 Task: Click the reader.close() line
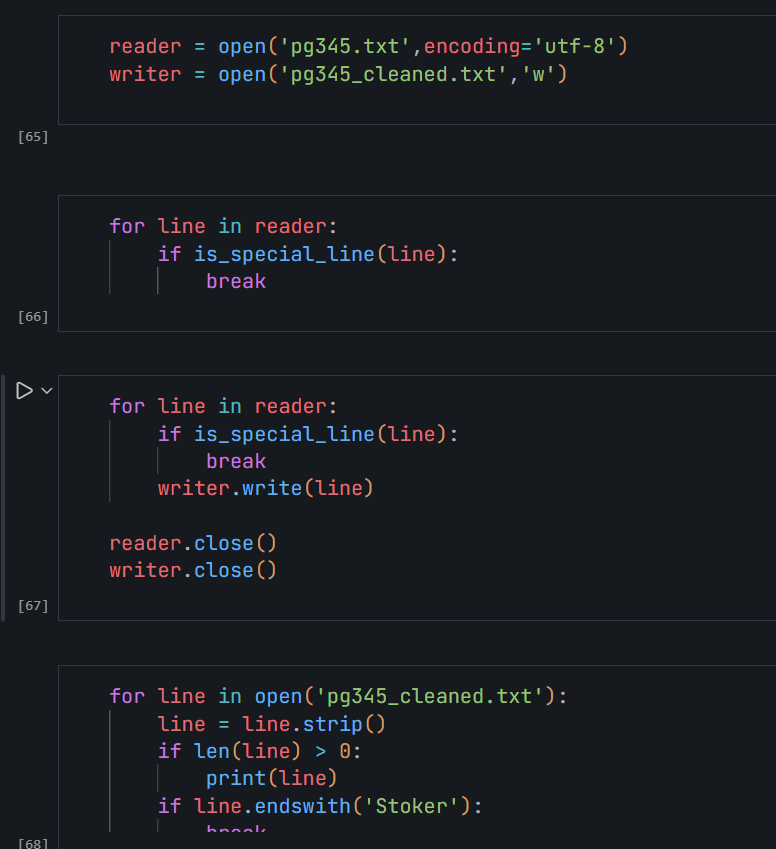(x=193, y=543)
